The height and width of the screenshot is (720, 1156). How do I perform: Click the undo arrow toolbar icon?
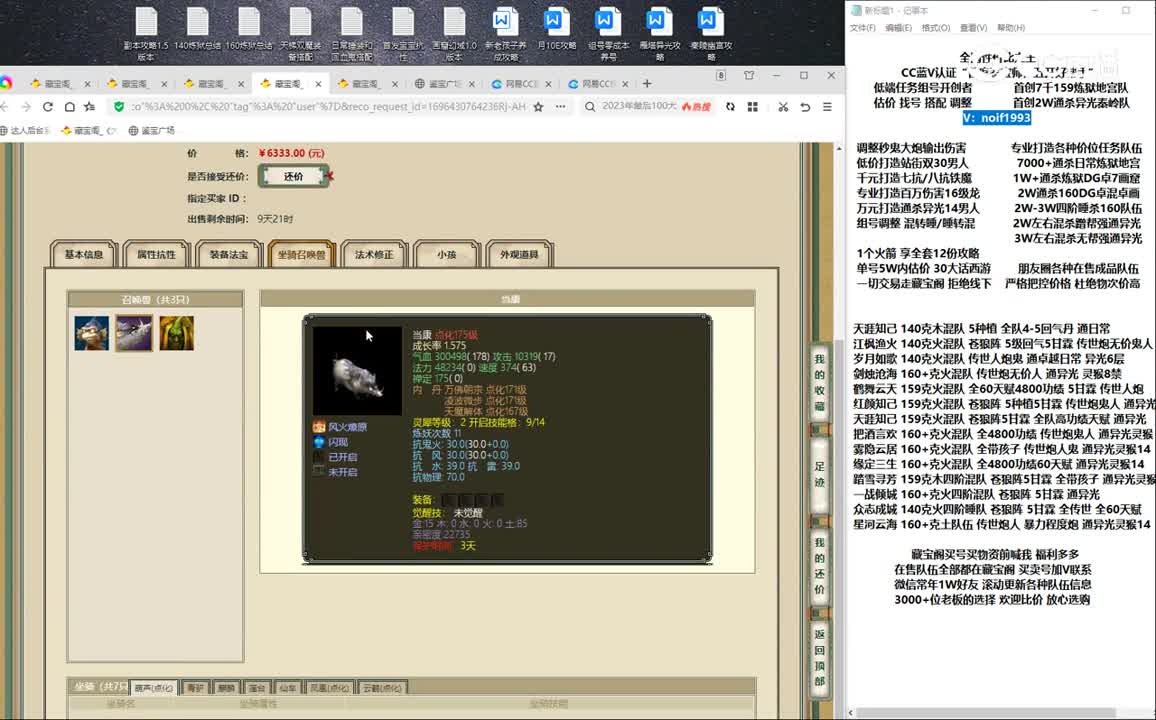(x=805, y=107)
